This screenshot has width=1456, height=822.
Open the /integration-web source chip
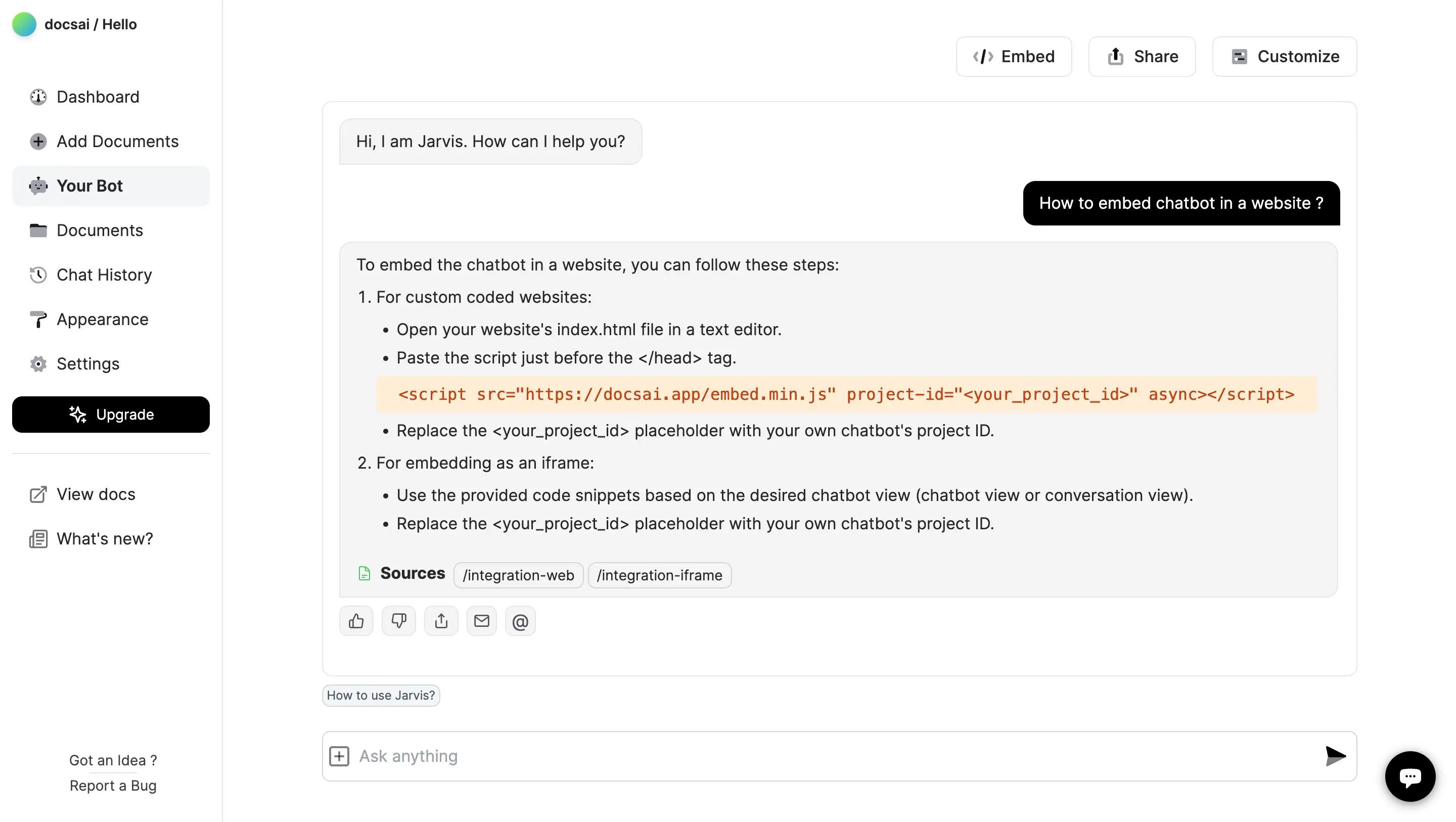[x=518, y=575]
